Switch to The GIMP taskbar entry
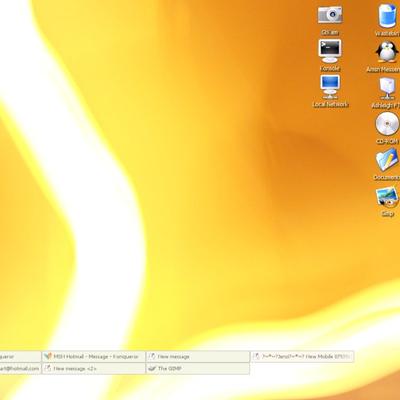 click(198, 368)
